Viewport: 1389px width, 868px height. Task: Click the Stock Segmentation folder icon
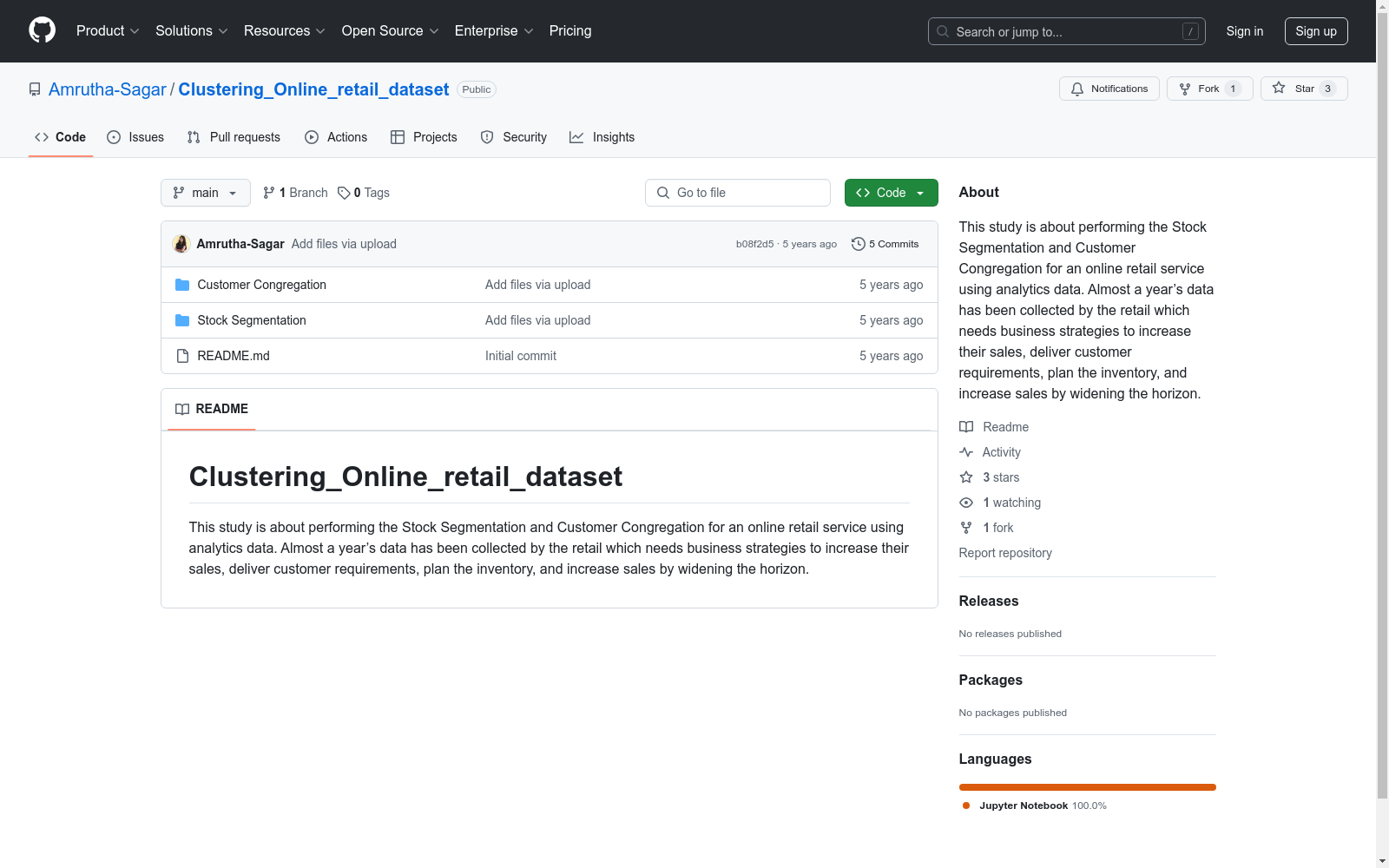click(182, 320)
